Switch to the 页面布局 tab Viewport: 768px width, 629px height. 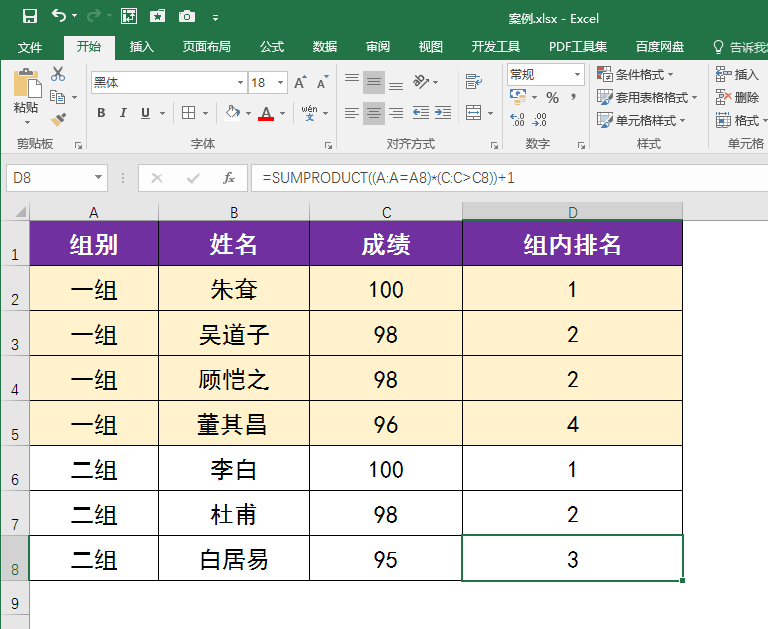[x=206, y=47]
